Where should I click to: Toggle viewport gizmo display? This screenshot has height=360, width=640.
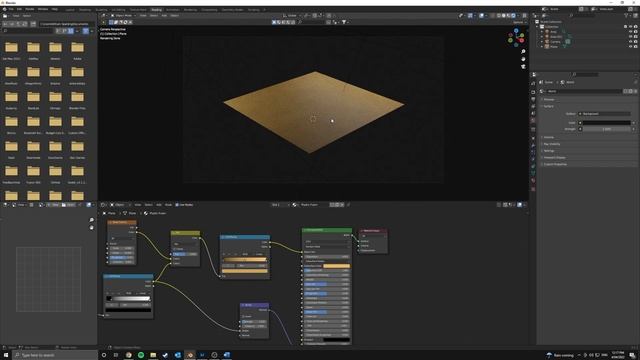pyautogui.click(x=470, y=16)
